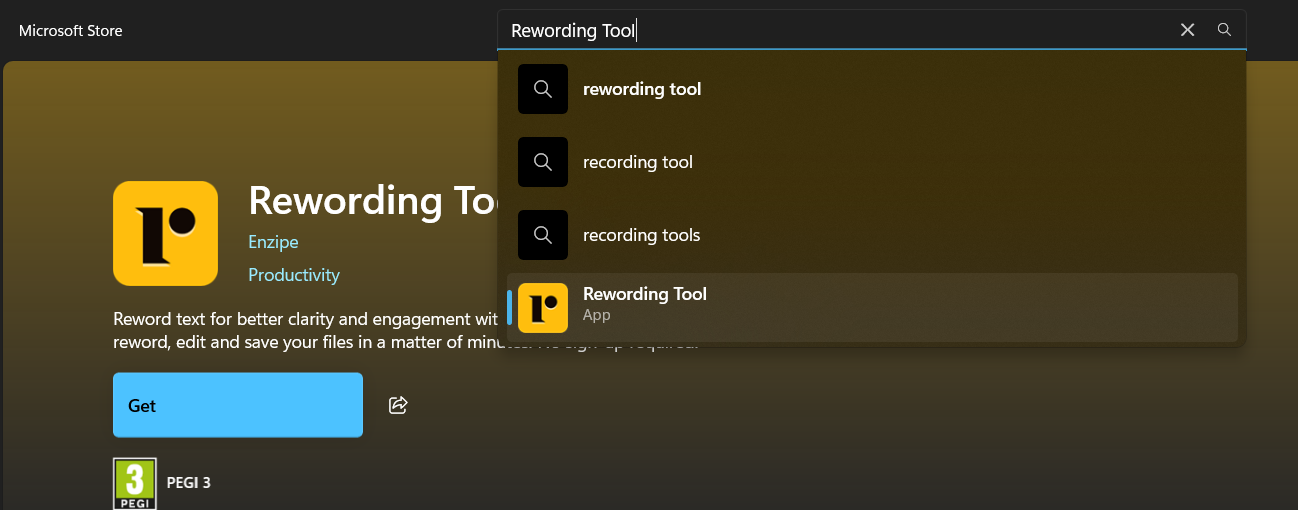Click the small Rewording Tool icon in suggestions
Screen dimensions: 1298x510
coord(543,307)
